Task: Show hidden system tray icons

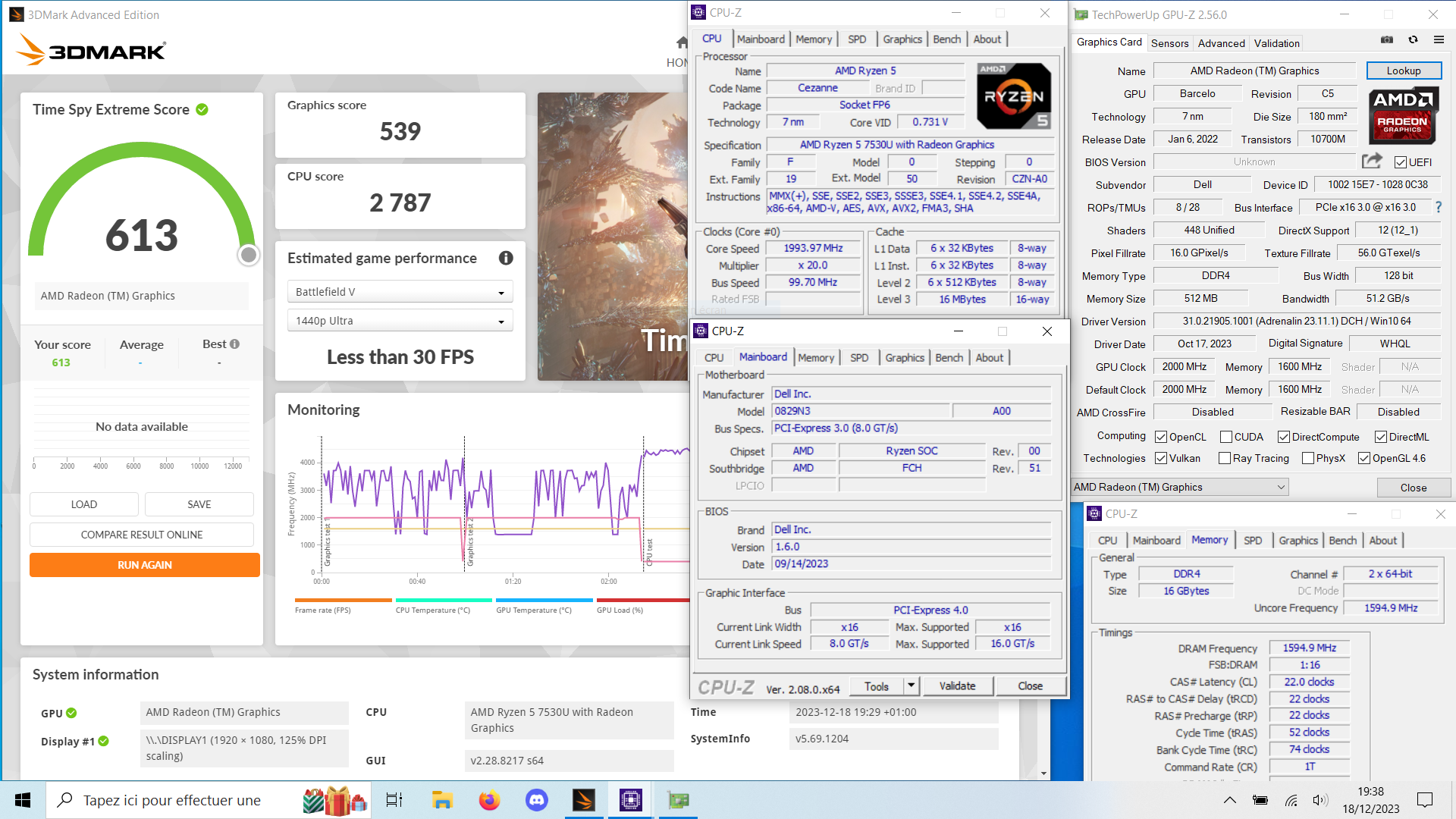Action: tap(1230, 800)
